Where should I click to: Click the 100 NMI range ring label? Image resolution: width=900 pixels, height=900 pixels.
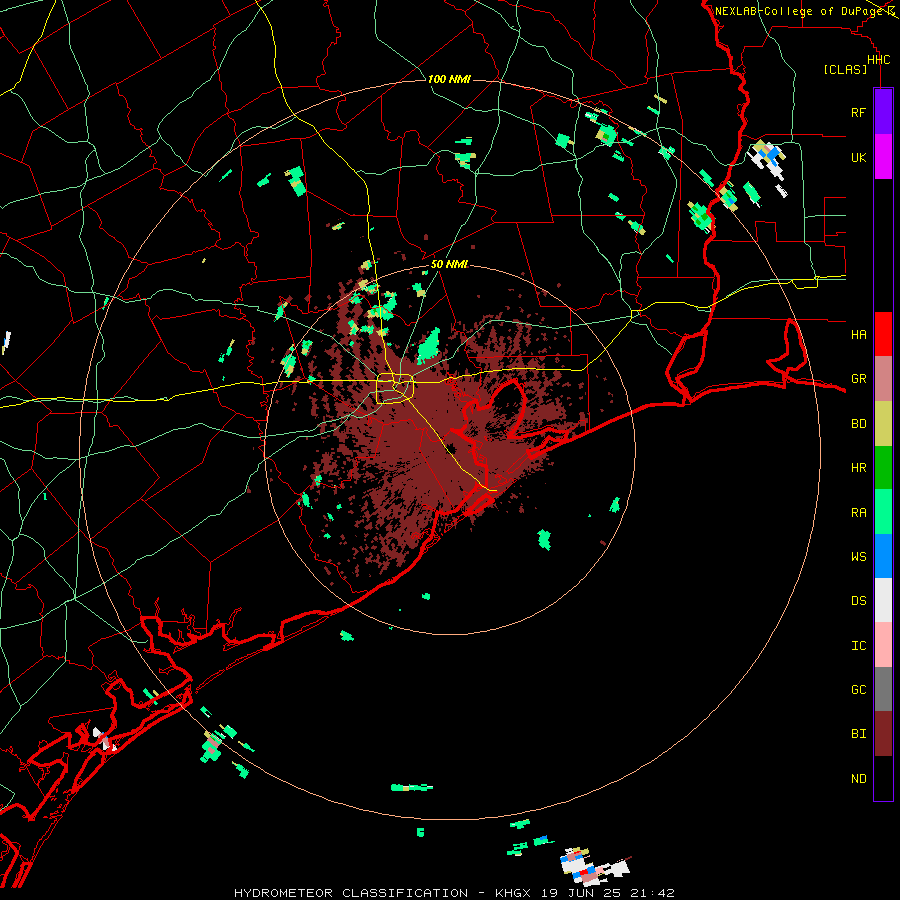click(x=449, y=79)
